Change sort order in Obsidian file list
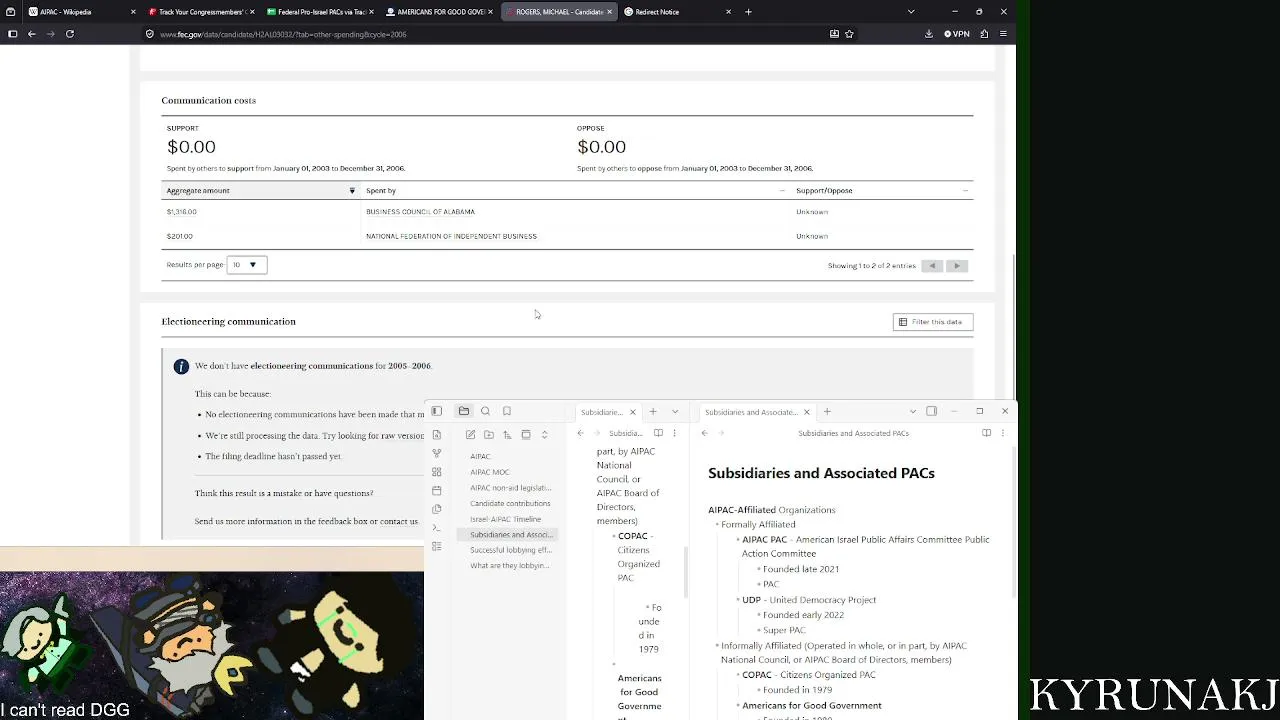Viewport: 1280px width, 720px height. coord(507,434)
